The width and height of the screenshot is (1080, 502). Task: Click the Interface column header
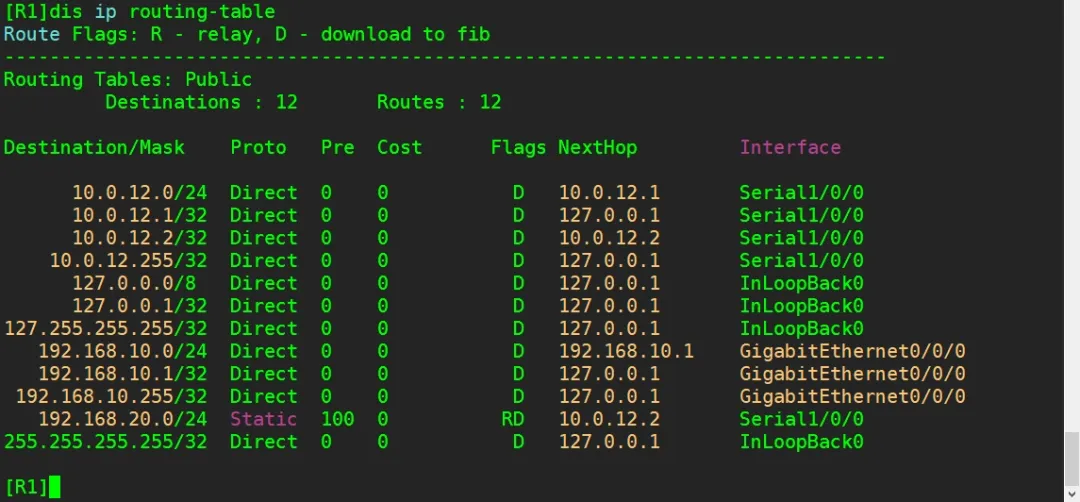point(790,147)
